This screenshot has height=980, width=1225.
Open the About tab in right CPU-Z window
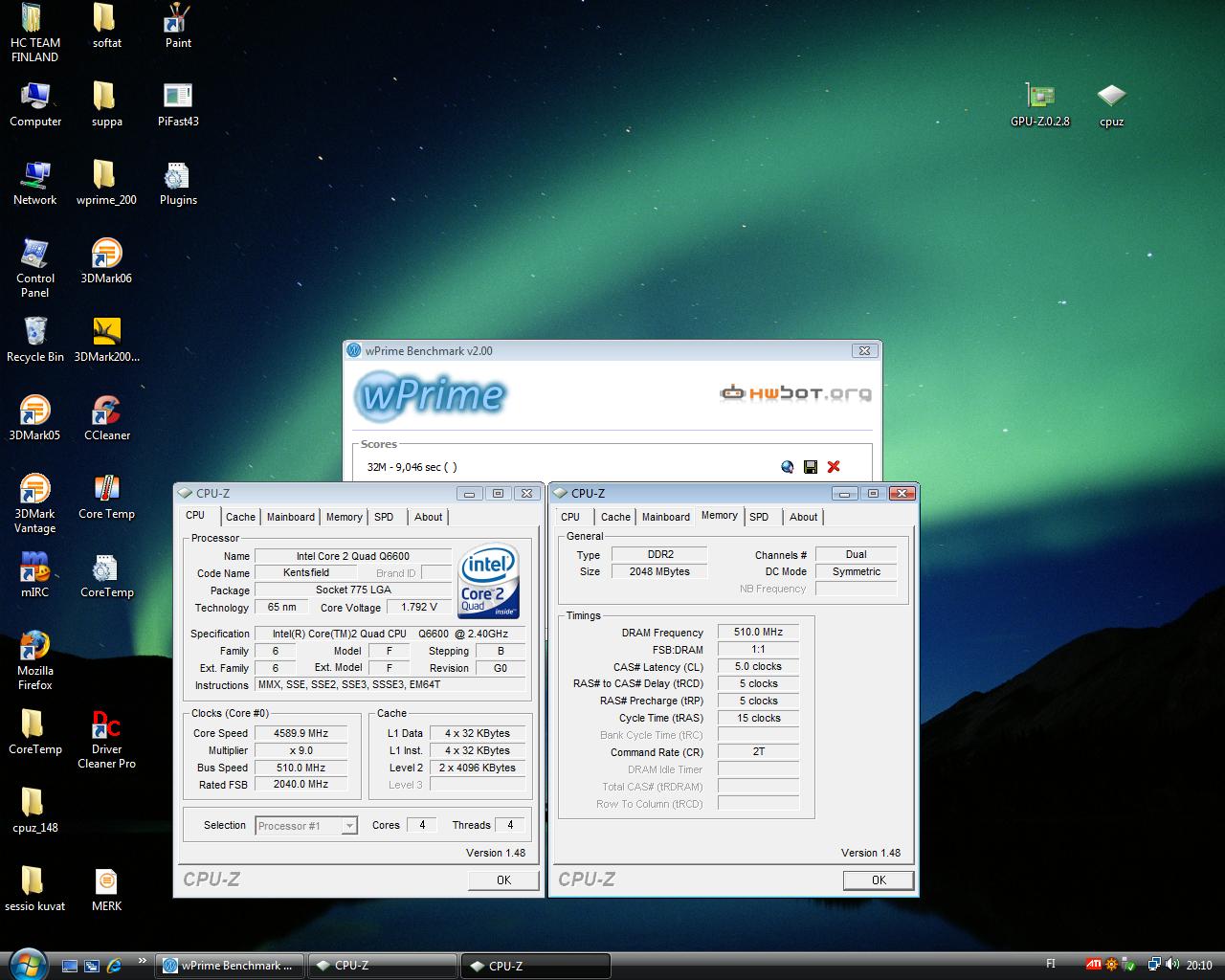(803, 517)
